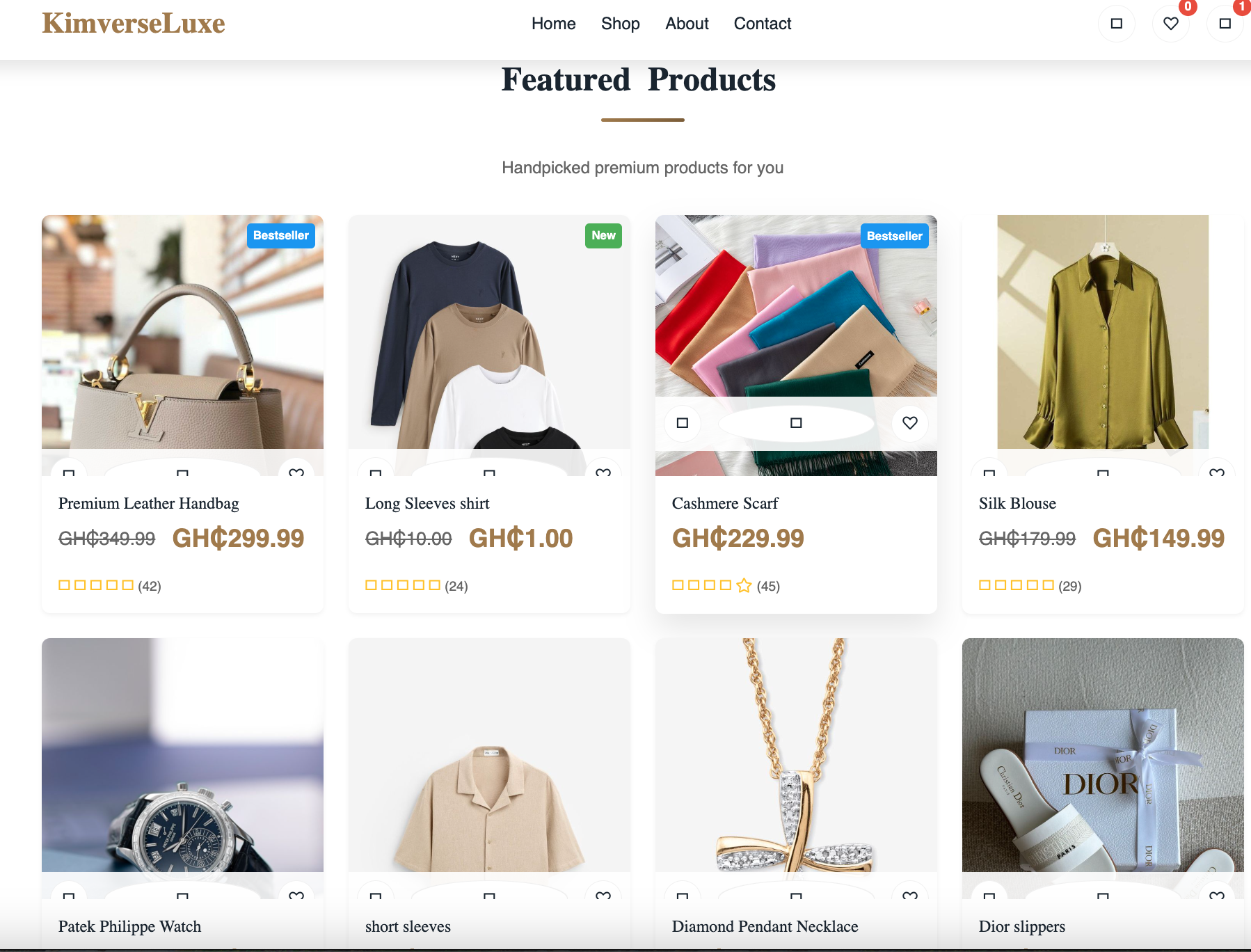Open the cart icon showing badge 1
This screenshot has height=952, width=1251.
click(x=1225, y=24)
